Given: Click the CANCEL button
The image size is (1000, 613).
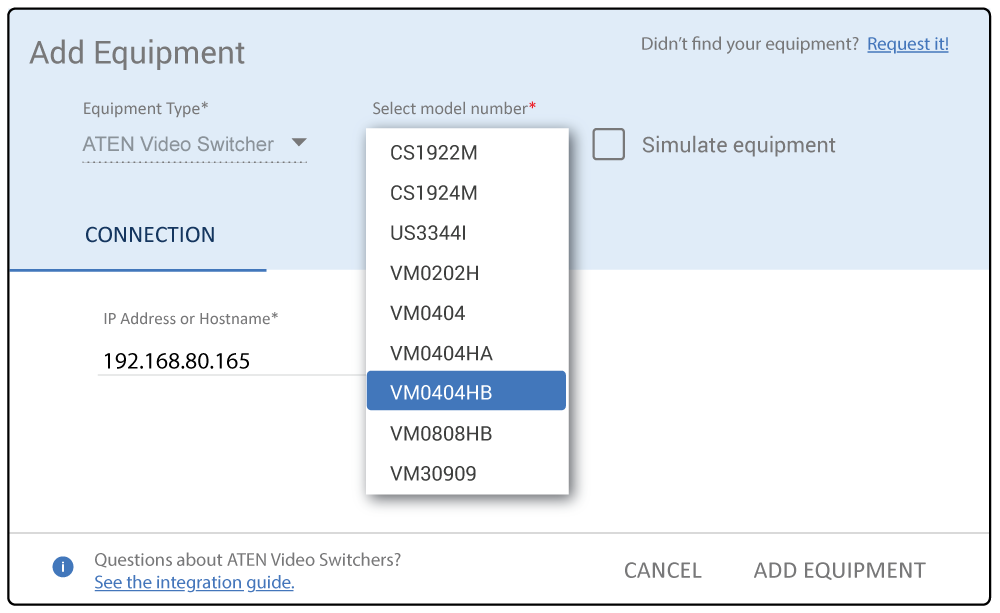Looking at the screenshot, I should pos(663,570).
